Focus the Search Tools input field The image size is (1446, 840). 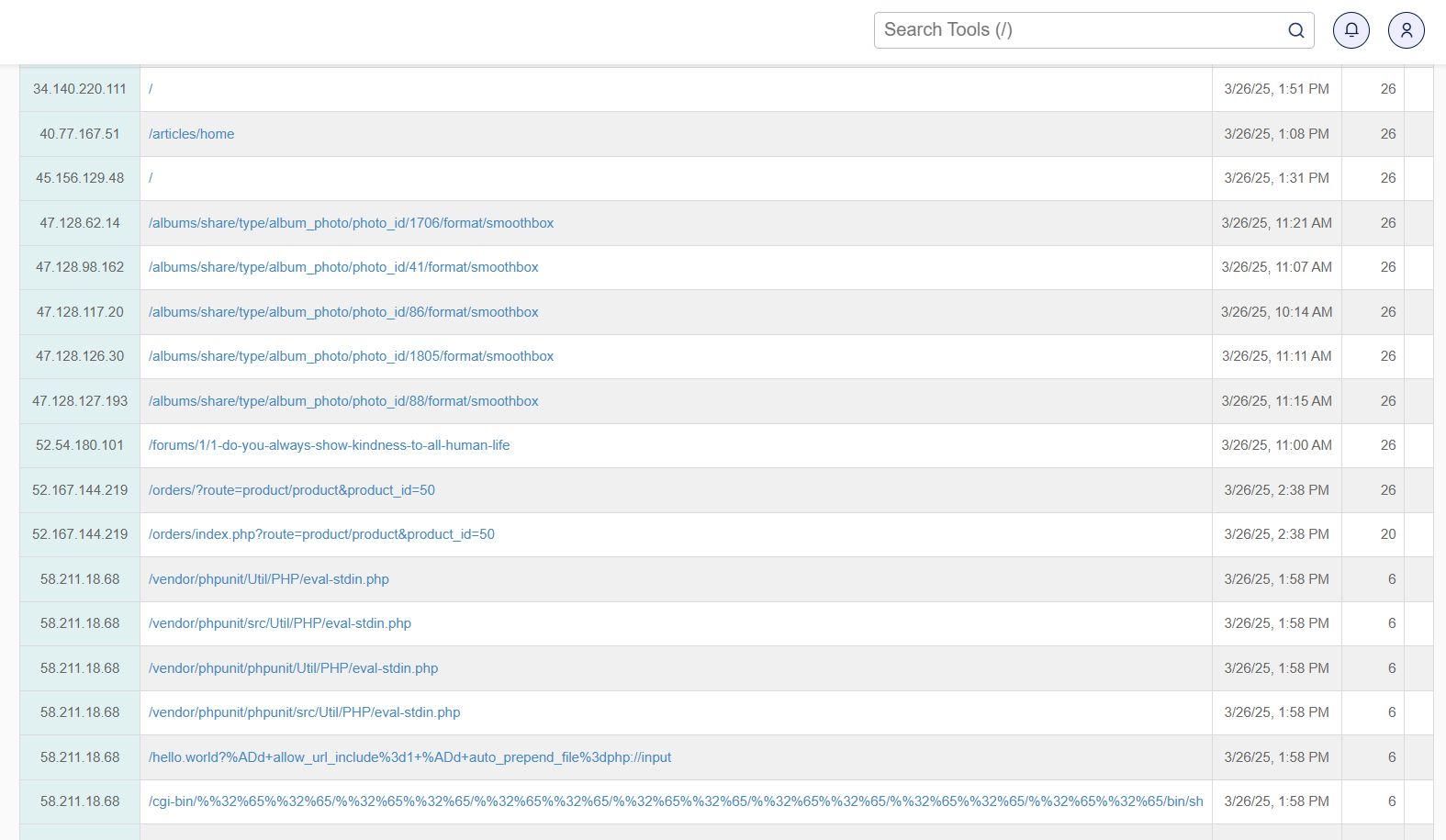1079,30
